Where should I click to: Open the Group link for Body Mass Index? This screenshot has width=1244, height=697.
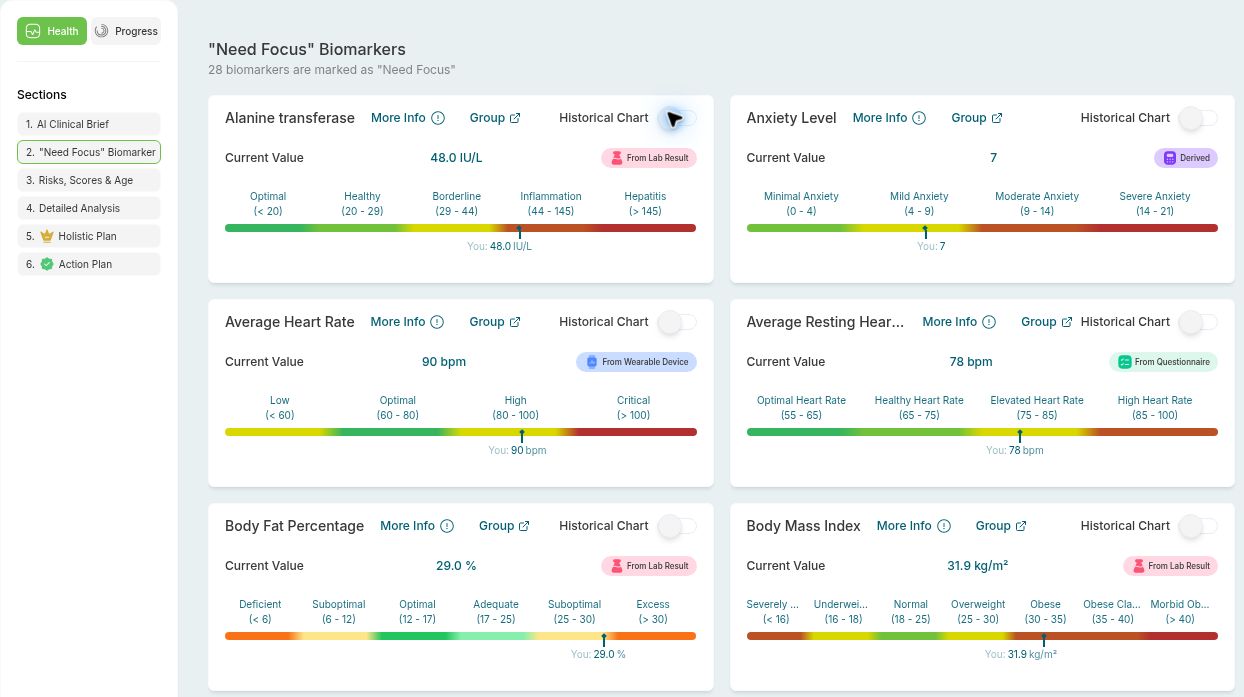[x=1001, y=526]
